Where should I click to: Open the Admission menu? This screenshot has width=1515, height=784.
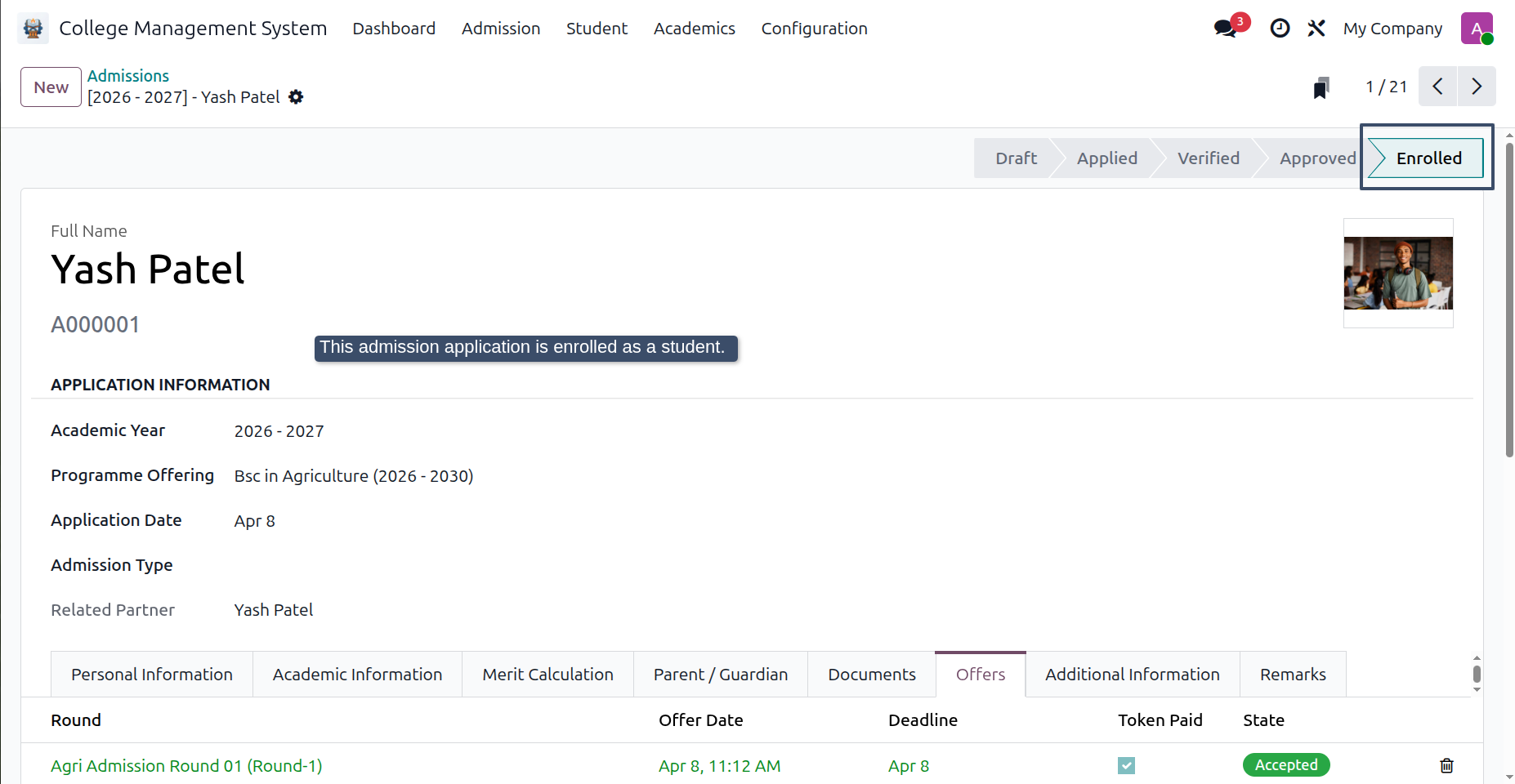click(x=501, y=29)
